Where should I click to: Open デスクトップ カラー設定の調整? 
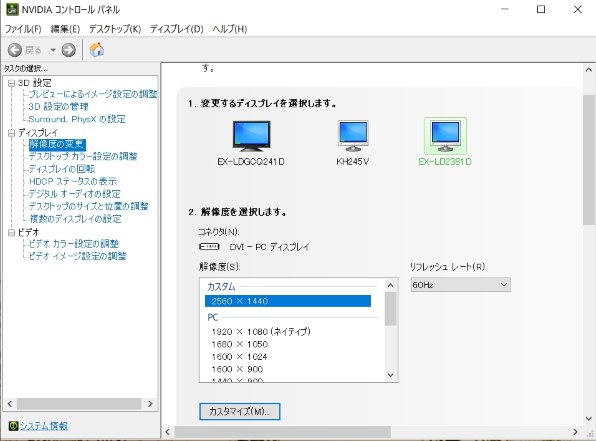tap(83, 156)
